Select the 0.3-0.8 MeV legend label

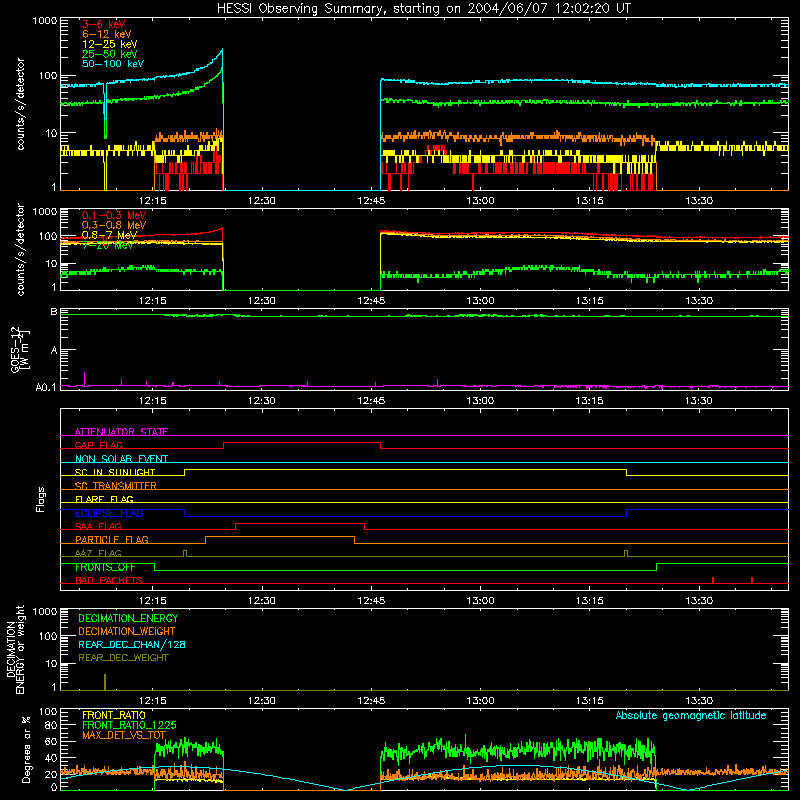coord(114,225)
